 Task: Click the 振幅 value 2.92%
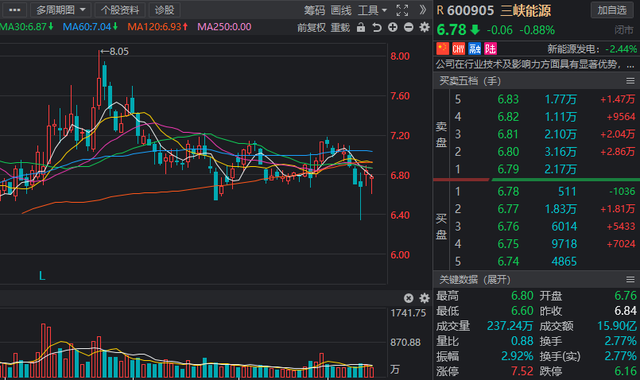click(x=517, y=356)
